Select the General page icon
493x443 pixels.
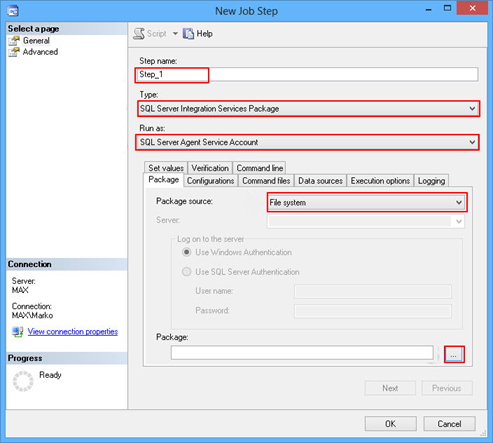14,41
